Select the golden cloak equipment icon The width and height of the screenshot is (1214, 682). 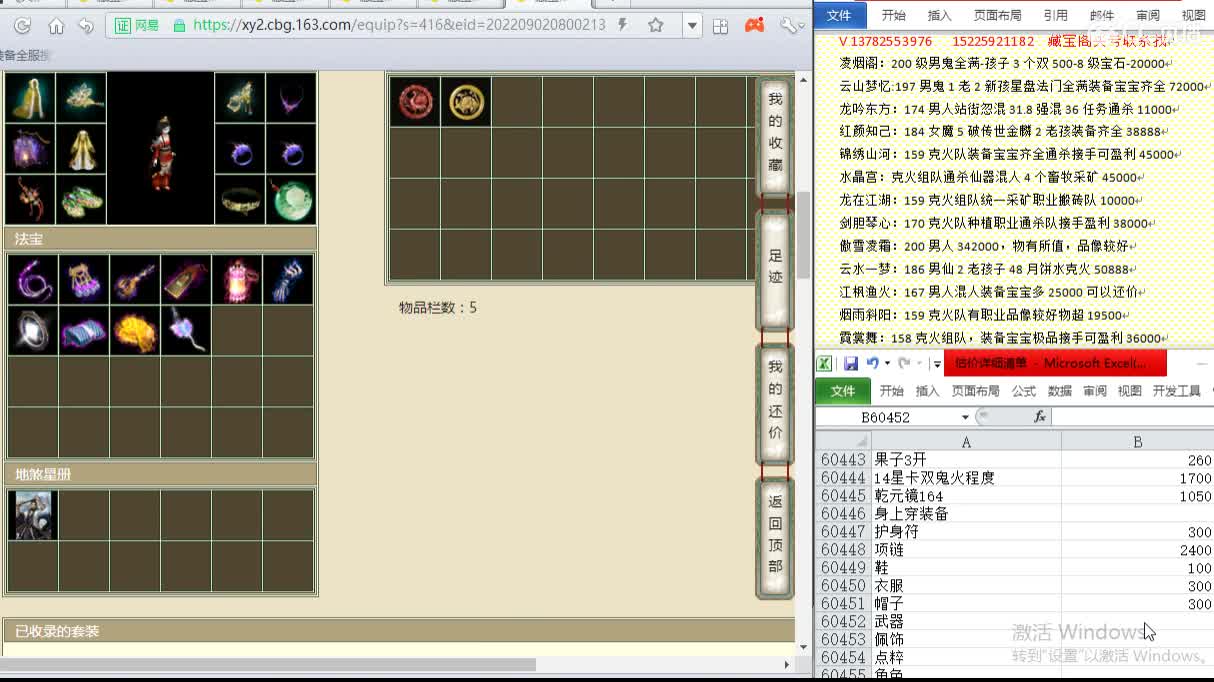click(30, 97)
